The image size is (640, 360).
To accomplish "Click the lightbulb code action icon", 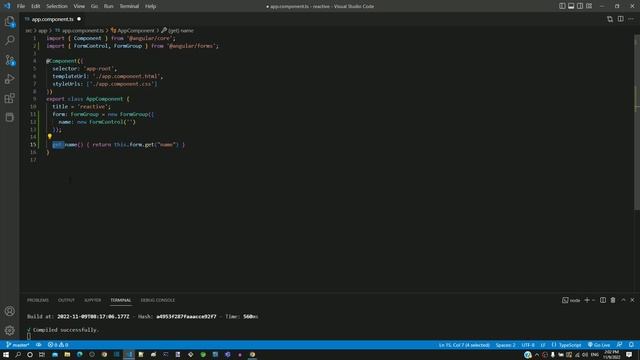I will coord(50,137).
